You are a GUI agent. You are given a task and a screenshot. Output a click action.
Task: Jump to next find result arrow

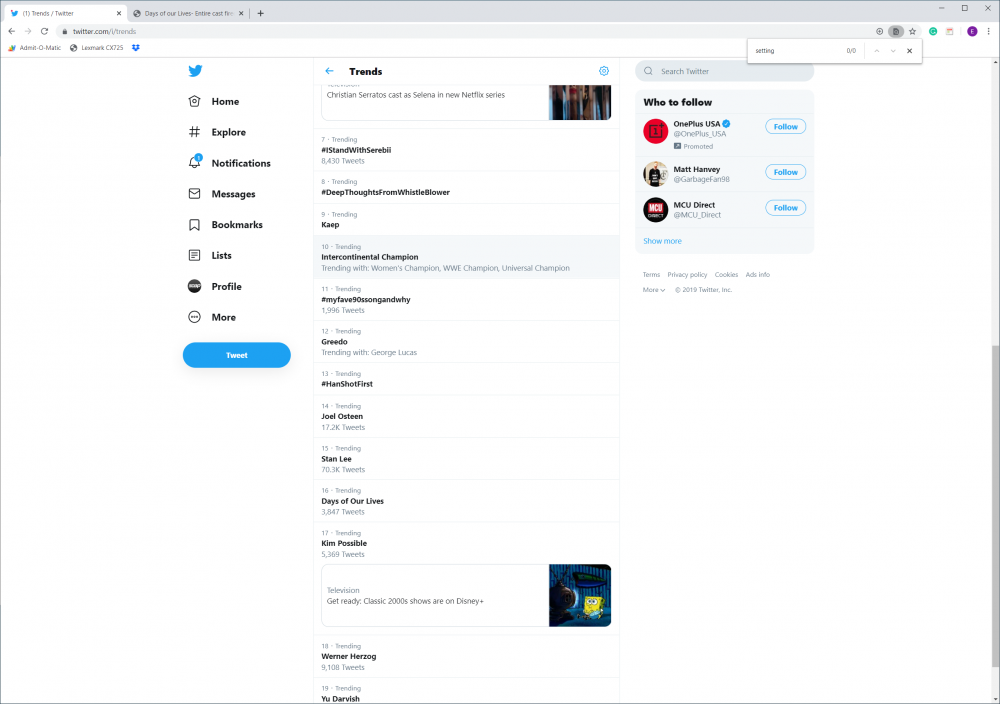click(893, 50)
